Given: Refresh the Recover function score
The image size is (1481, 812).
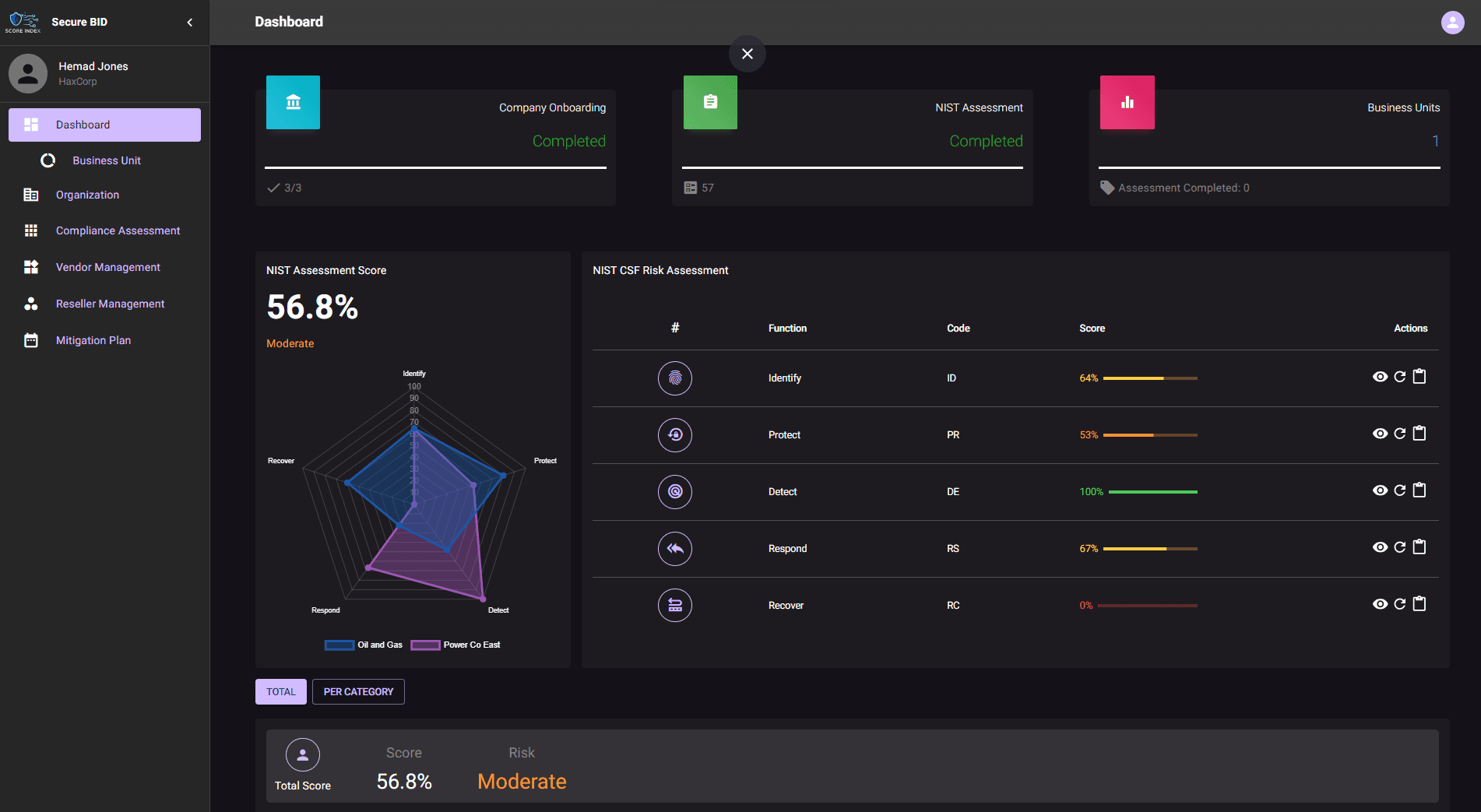Looking at the screenshot, I should click(1400, 604).
